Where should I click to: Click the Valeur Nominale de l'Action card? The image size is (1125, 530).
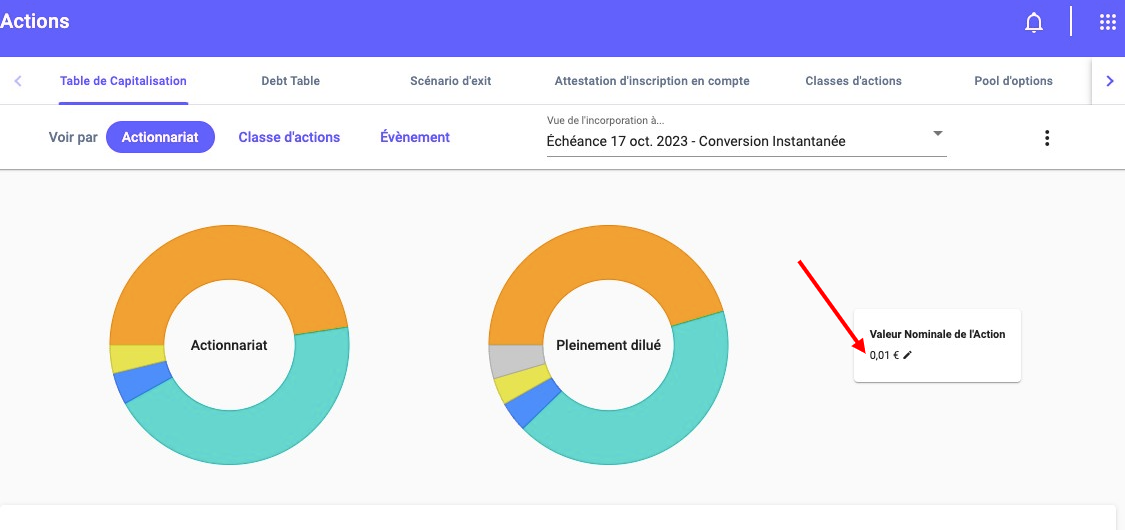coord(937,345)
